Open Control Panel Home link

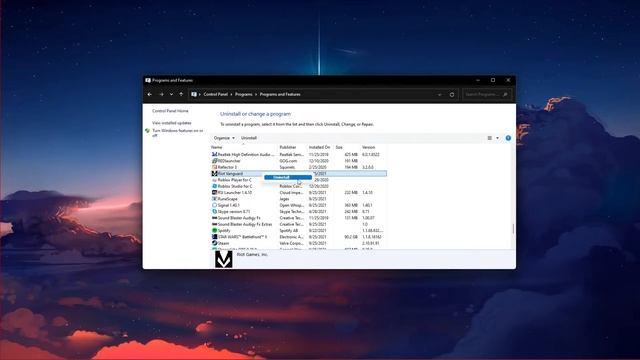(170, 111)
